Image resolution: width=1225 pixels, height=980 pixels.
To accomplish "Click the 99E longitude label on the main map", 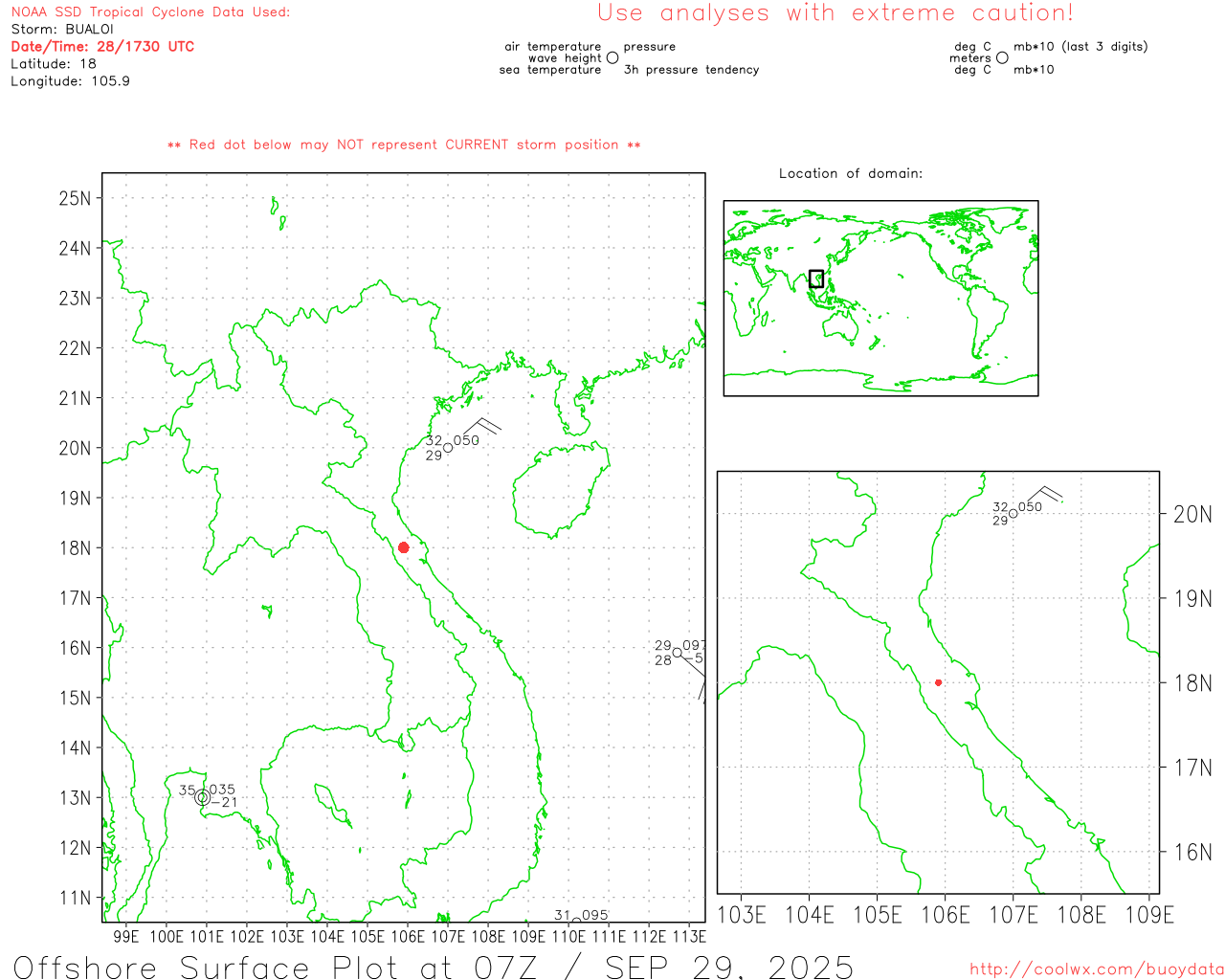I will point(126,937).
